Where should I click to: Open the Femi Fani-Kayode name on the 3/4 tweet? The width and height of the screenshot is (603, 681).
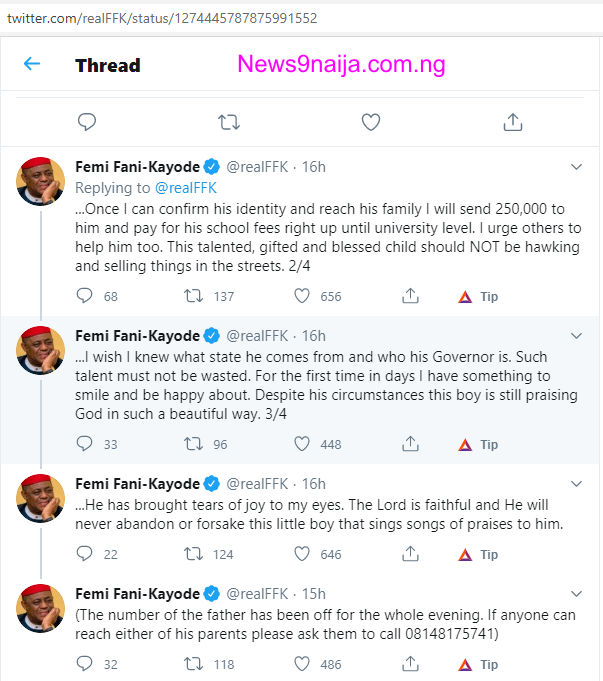pos(137,336)
